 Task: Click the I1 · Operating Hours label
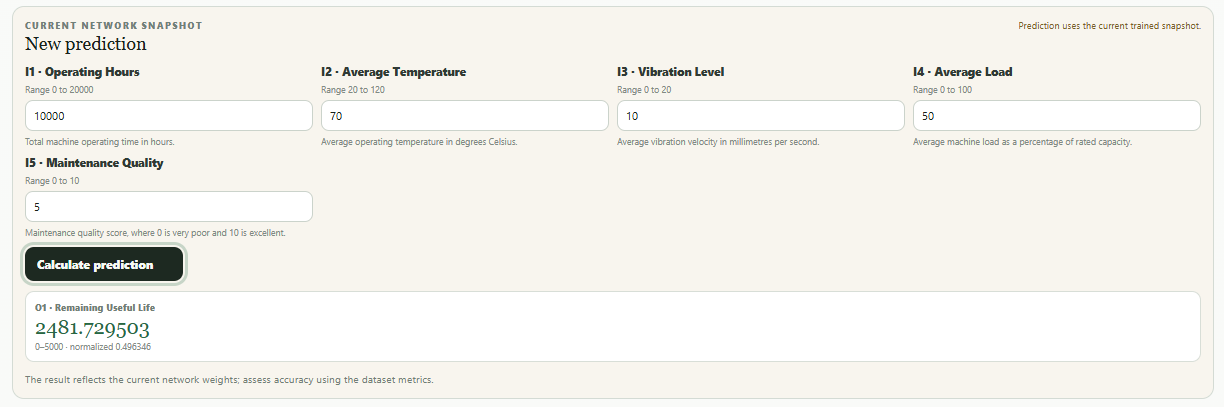click(x=82, y=72)
